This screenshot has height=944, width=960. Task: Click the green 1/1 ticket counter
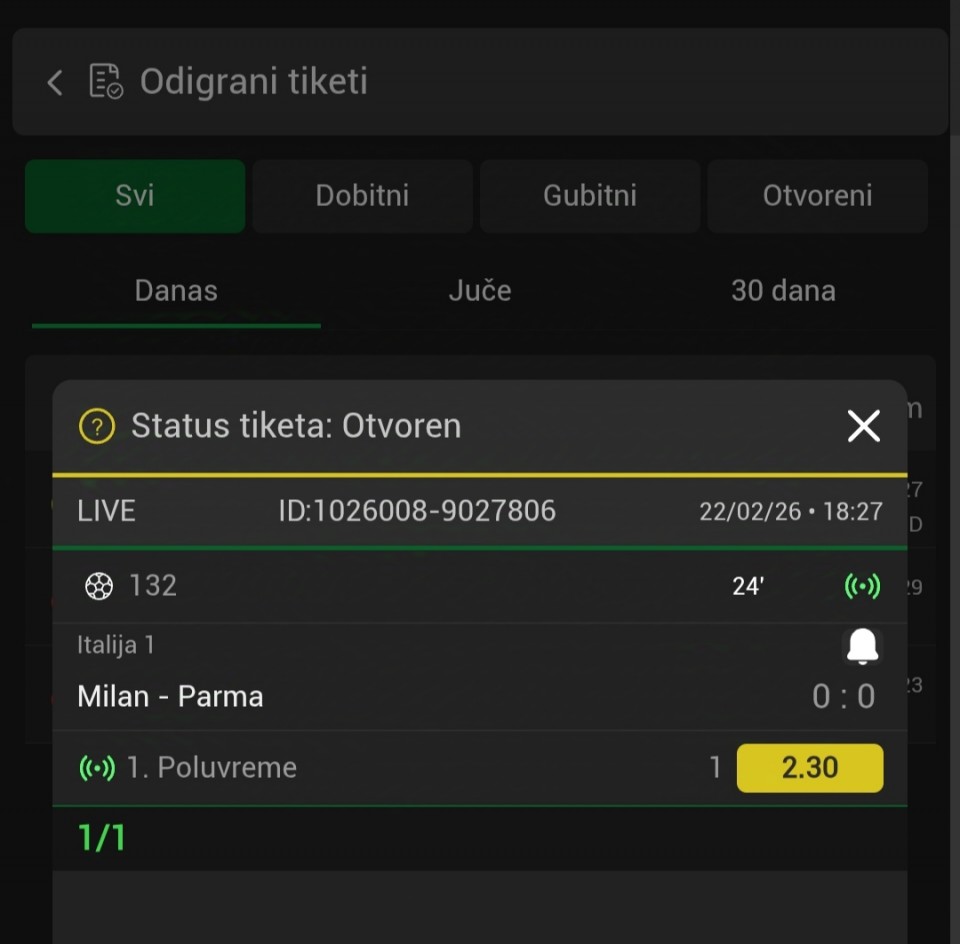[102, 838]
